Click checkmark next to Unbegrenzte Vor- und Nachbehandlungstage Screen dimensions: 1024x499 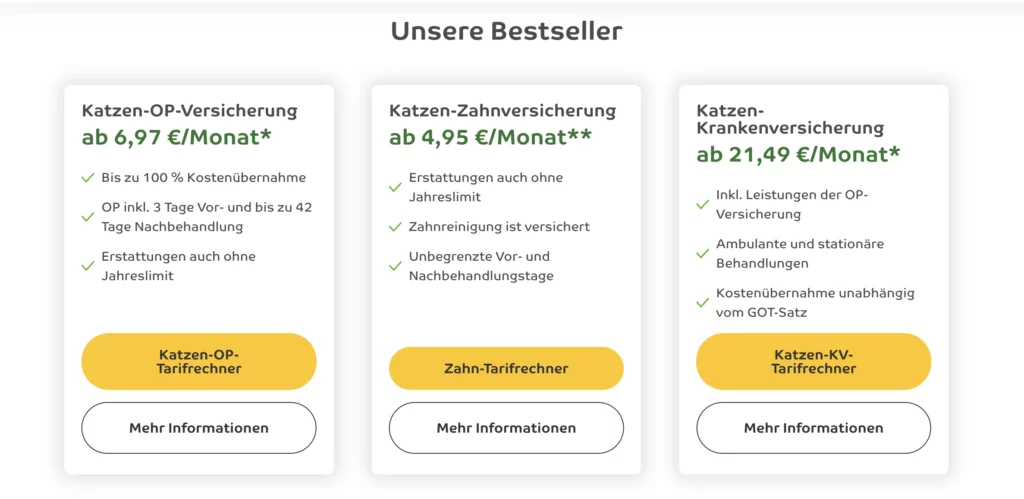[395, 266]
